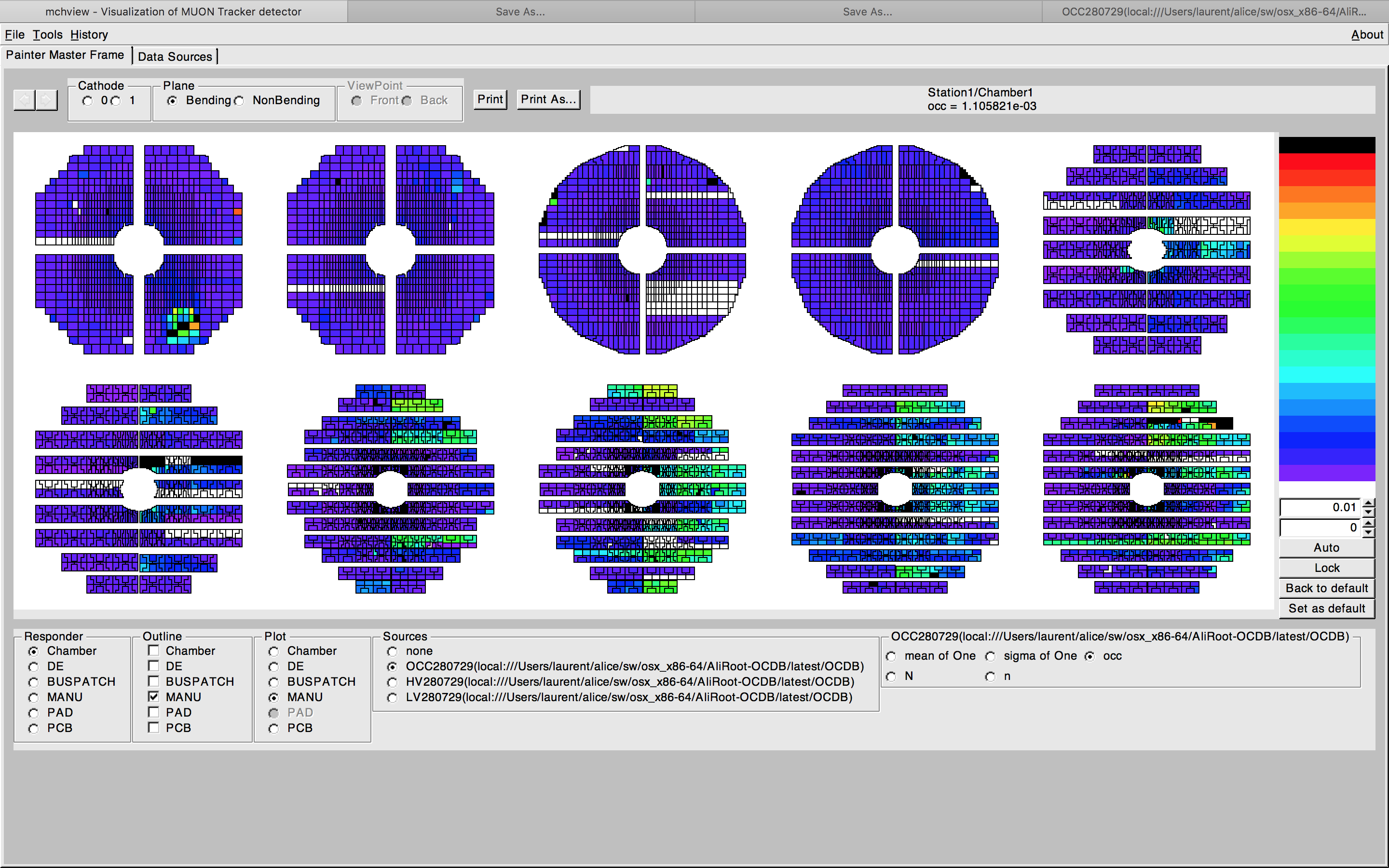This screenshot has width=1389, height=868.
Task: Select Cathode 0 radio button
Action: click(x=87, y=101)
